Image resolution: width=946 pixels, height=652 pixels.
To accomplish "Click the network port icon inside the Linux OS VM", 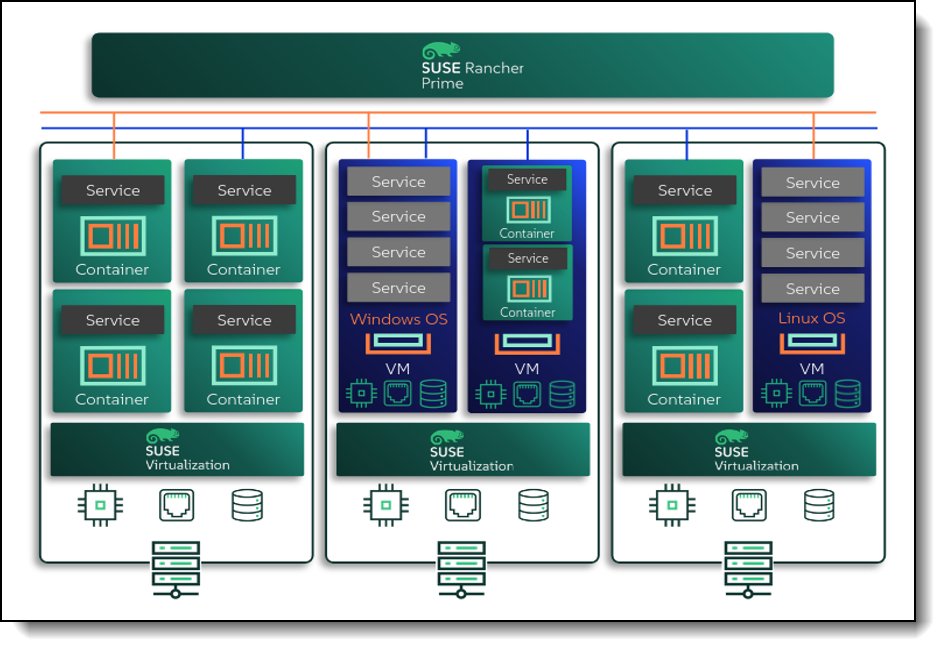I will 813,393.
